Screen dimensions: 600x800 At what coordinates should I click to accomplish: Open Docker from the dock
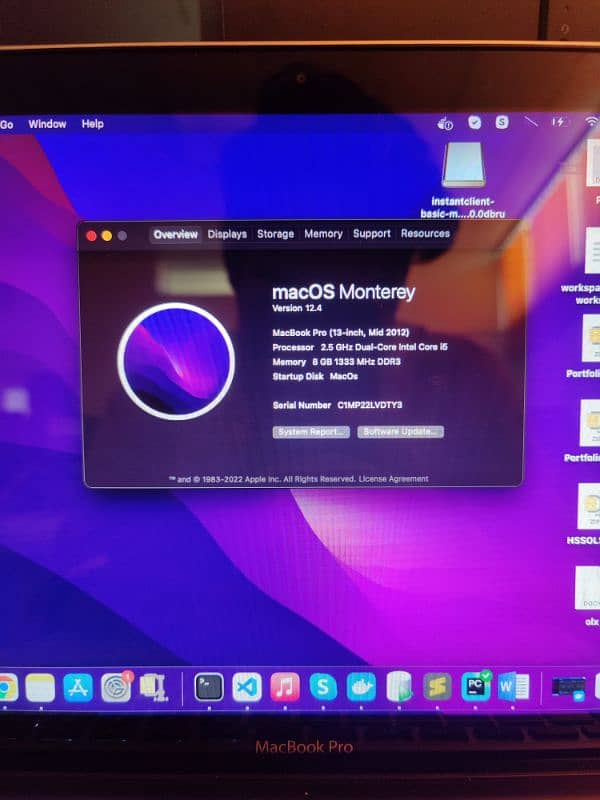coord(361,686)
